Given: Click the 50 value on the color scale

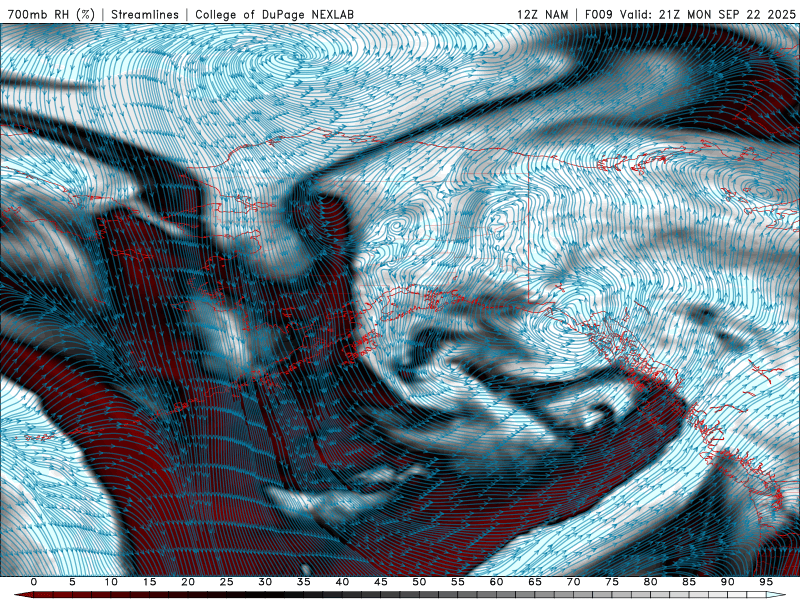Looking at the screenshot, I should coord(419,582).
